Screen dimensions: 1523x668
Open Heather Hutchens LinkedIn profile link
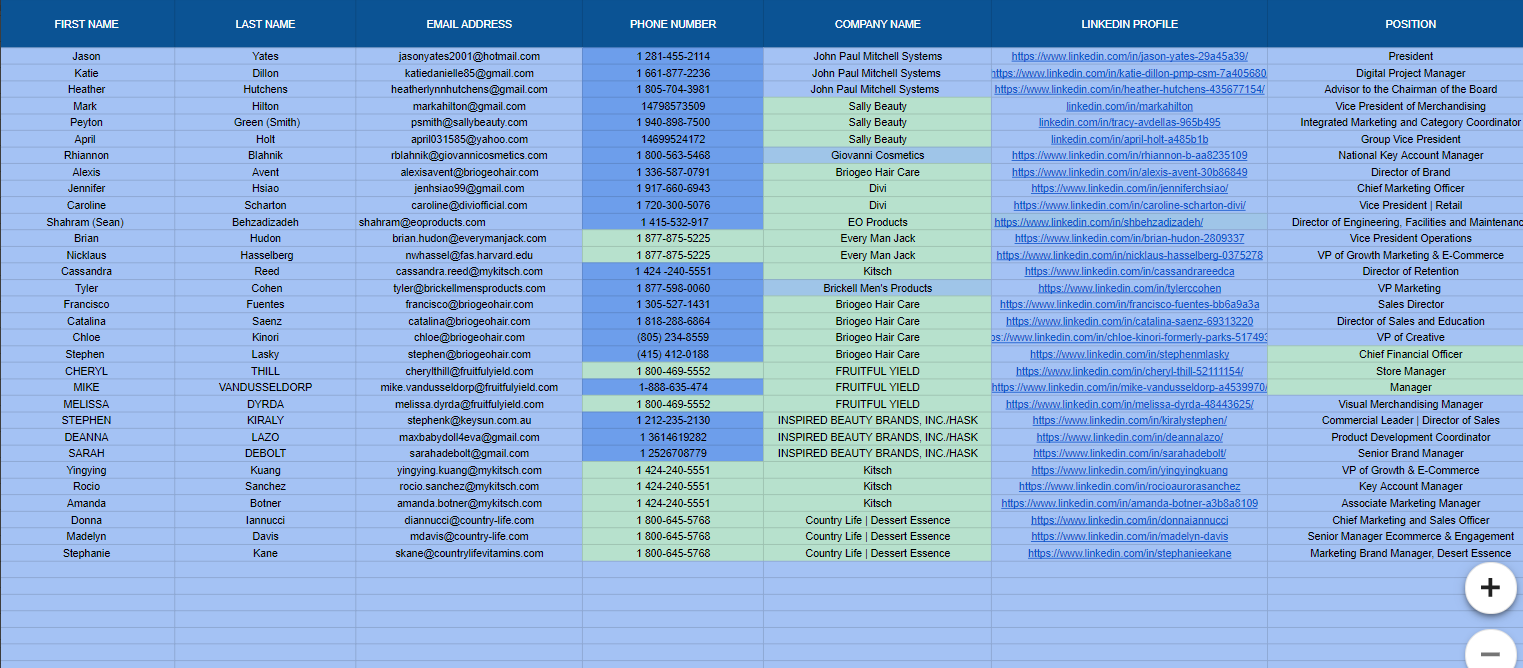tap(1130, 90)
